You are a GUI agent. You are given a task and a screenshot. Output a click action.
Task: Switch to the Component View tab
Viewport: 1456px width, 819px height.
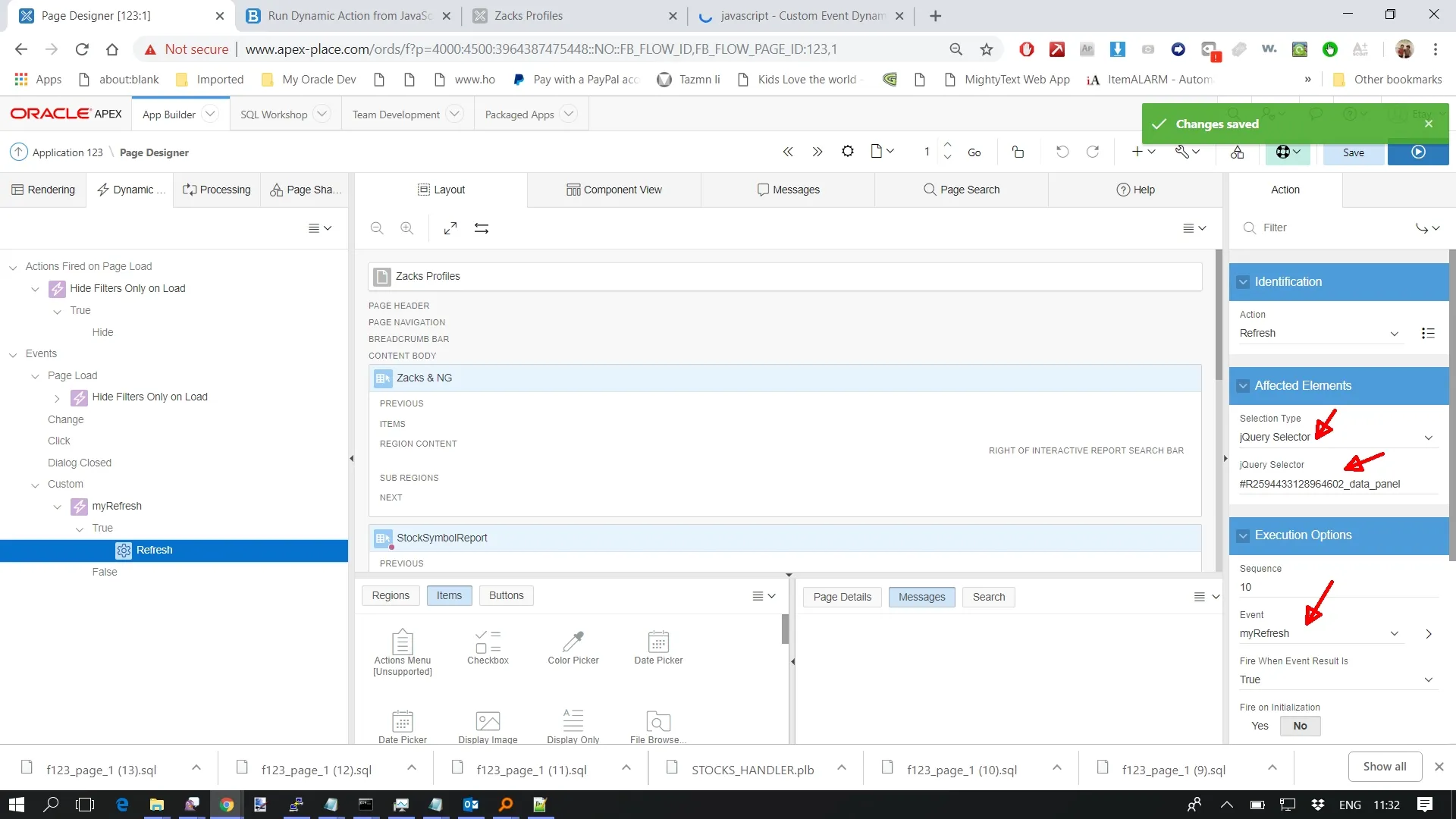[x=613, y=190]
